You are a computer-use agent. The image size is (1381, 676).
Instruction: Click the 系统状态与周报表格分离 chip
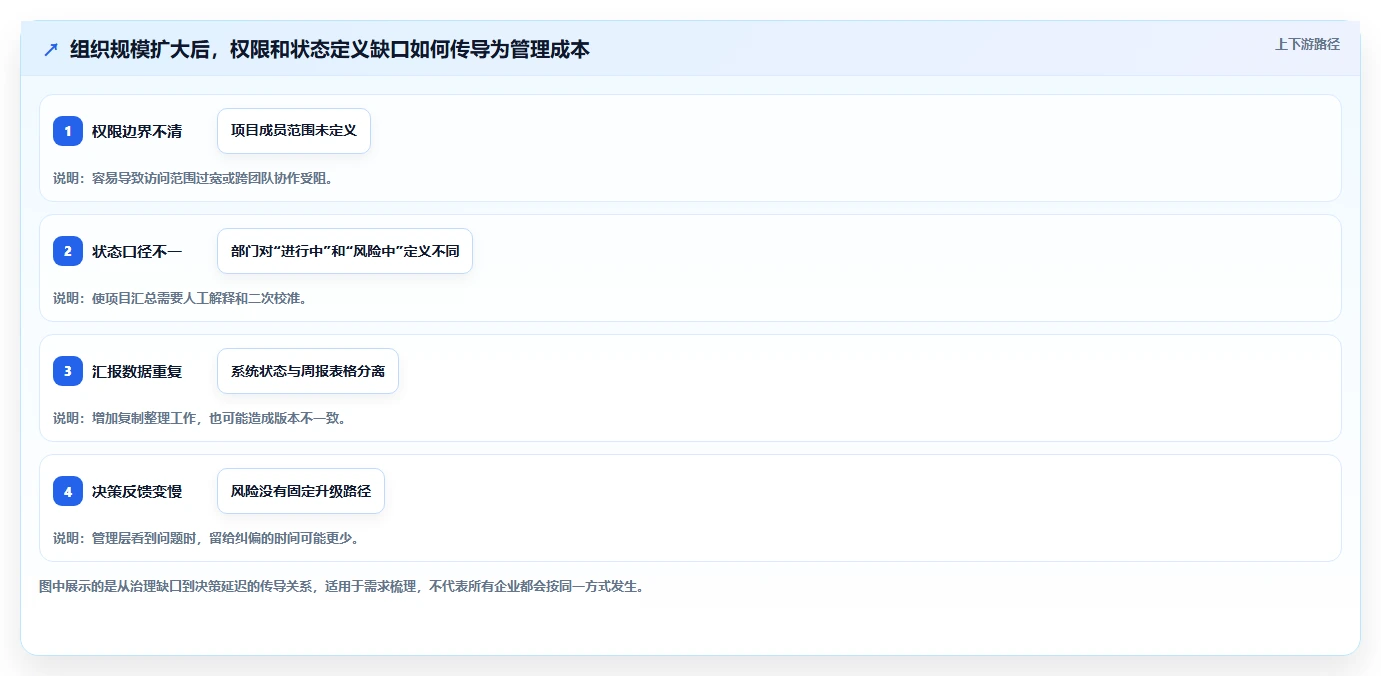pyautogui.click(x=308, y=371)
